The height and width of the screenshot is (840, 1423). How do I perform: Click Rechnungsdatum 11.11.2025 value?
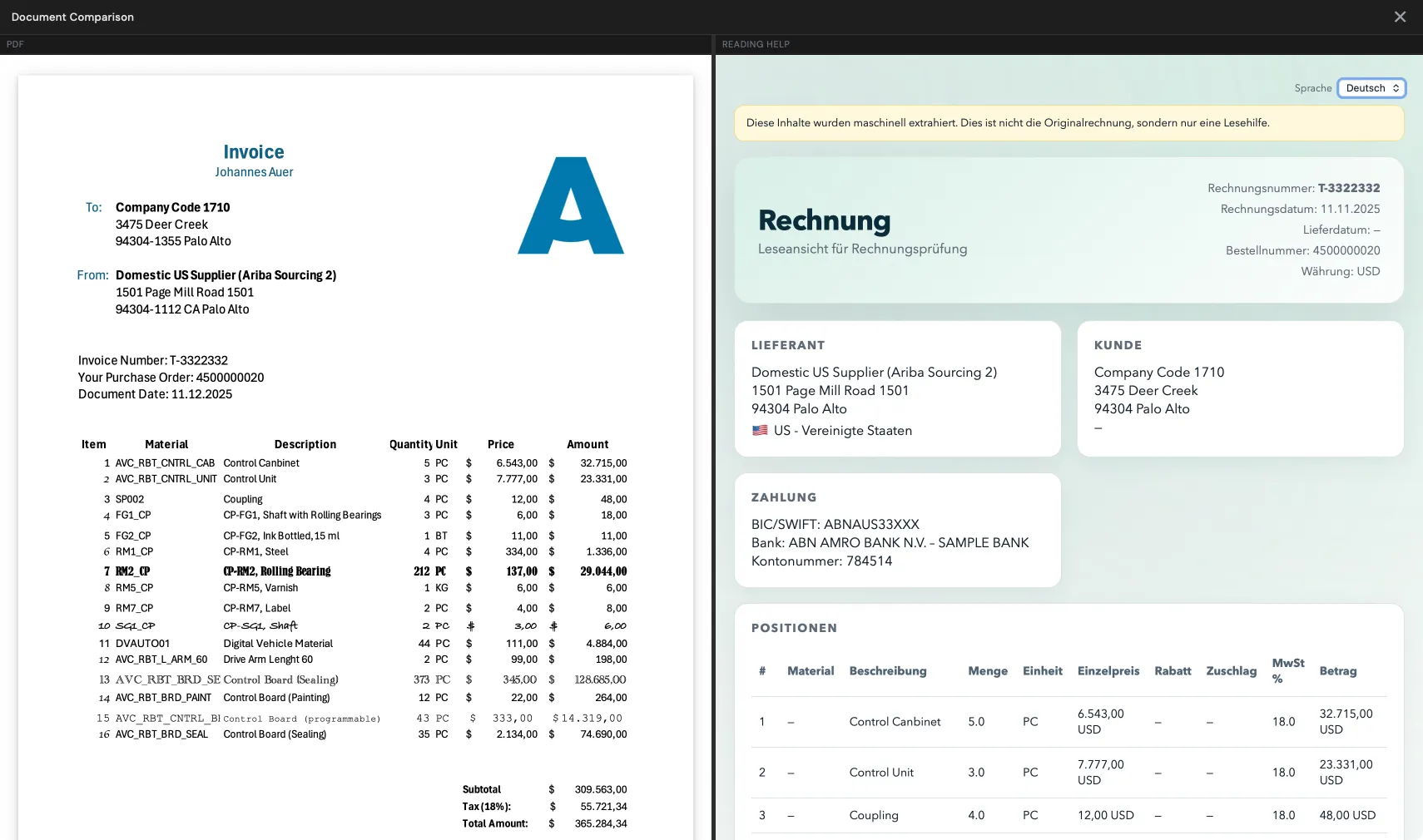1350,209
